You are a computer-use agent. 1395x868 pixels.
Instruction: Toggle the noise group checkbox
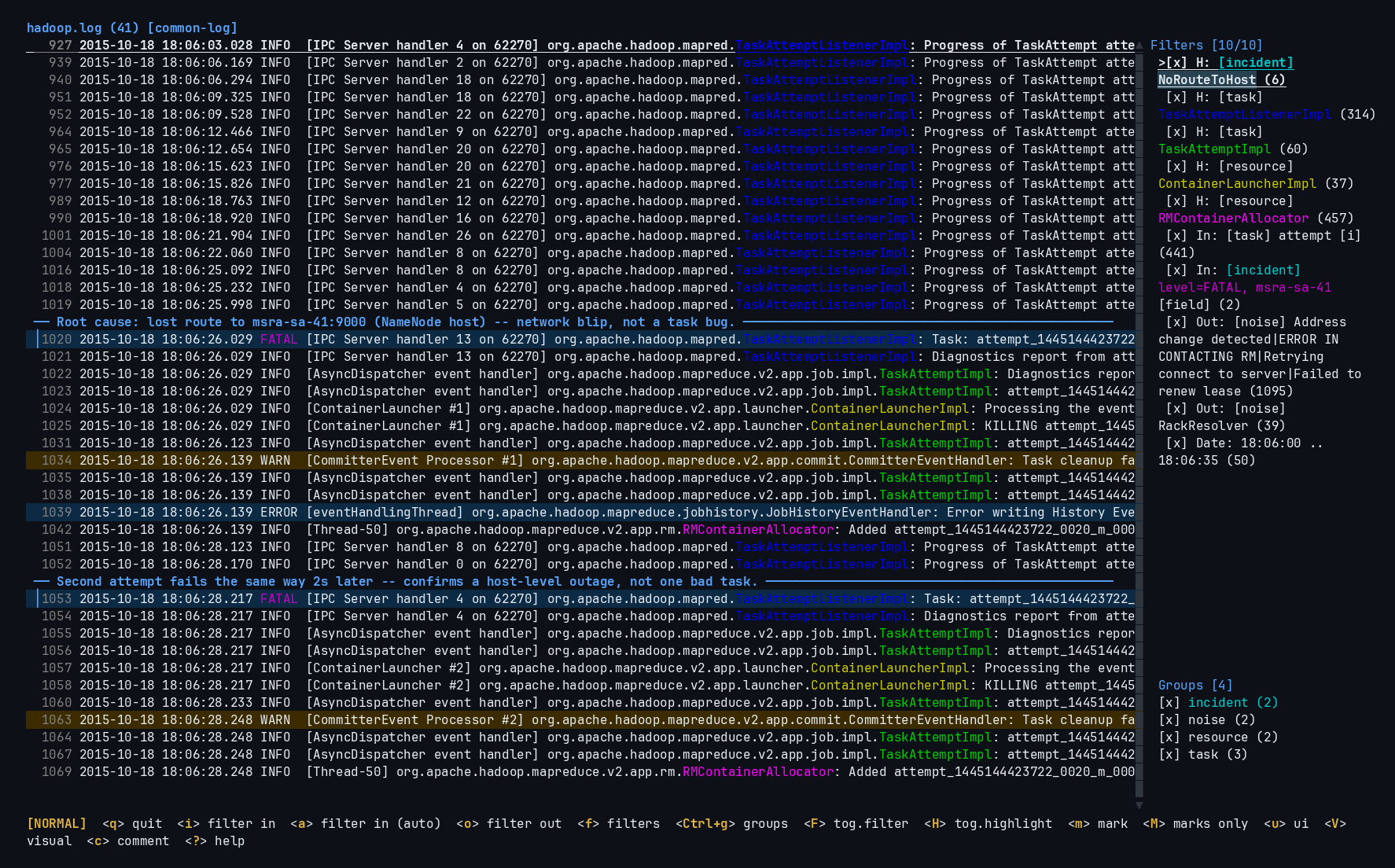[x=1169, y=720]
